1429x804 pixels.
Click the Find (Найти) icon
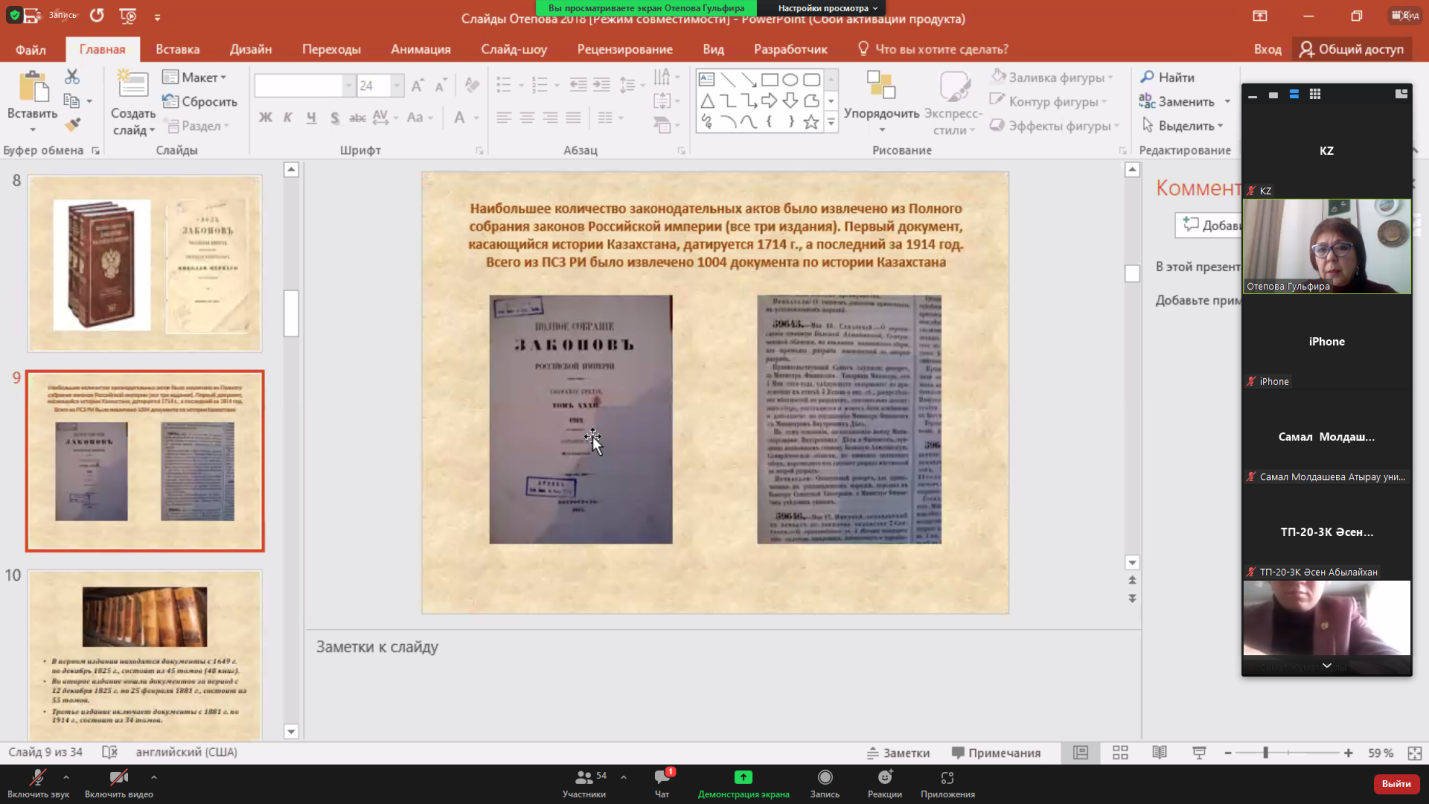(x=1147, y=77)
